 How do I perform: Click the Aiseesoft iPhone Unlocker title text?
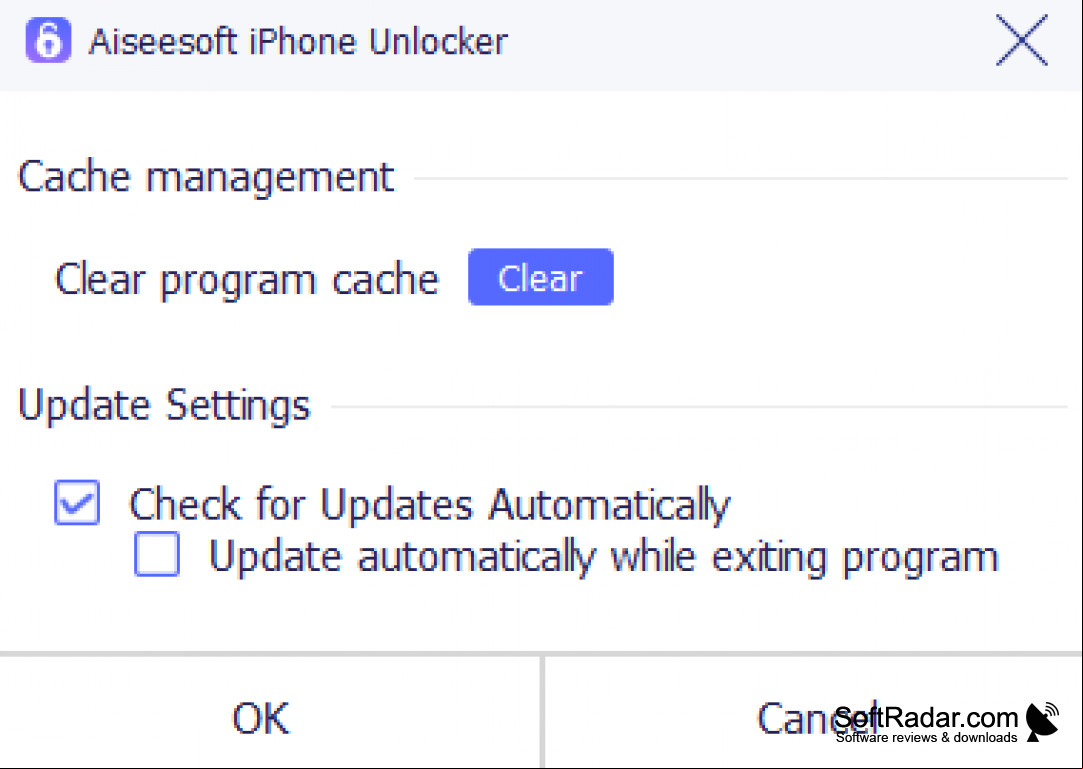pos(298,41)
